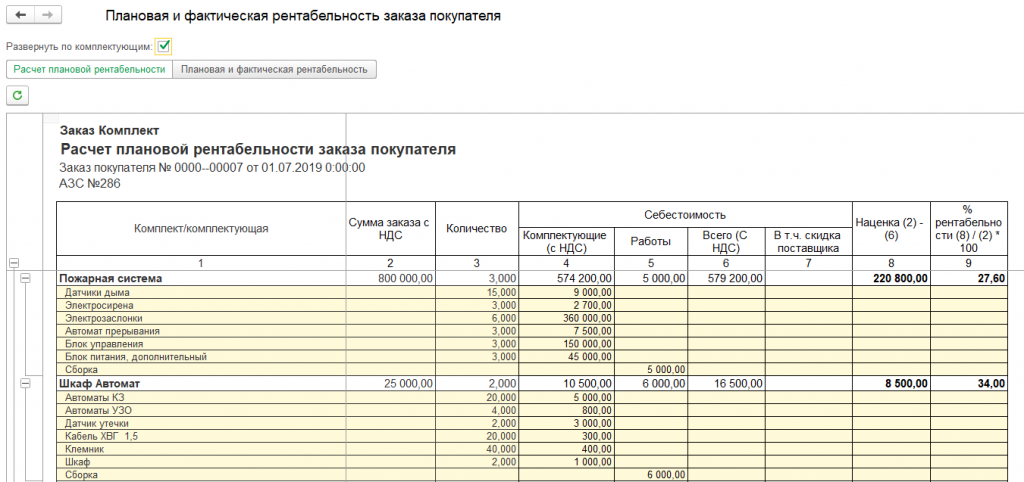Go back with the left arrow button
The width and height of the screenshot is (1024, 482).
click(x=20, y=15)
